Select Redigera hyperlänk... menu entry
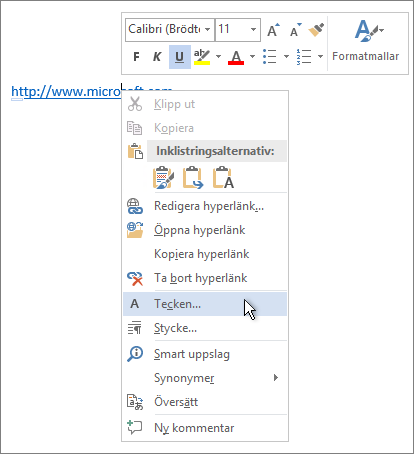Screen dimensions: 414x454 pyautogui.click(x=204, y=206)
